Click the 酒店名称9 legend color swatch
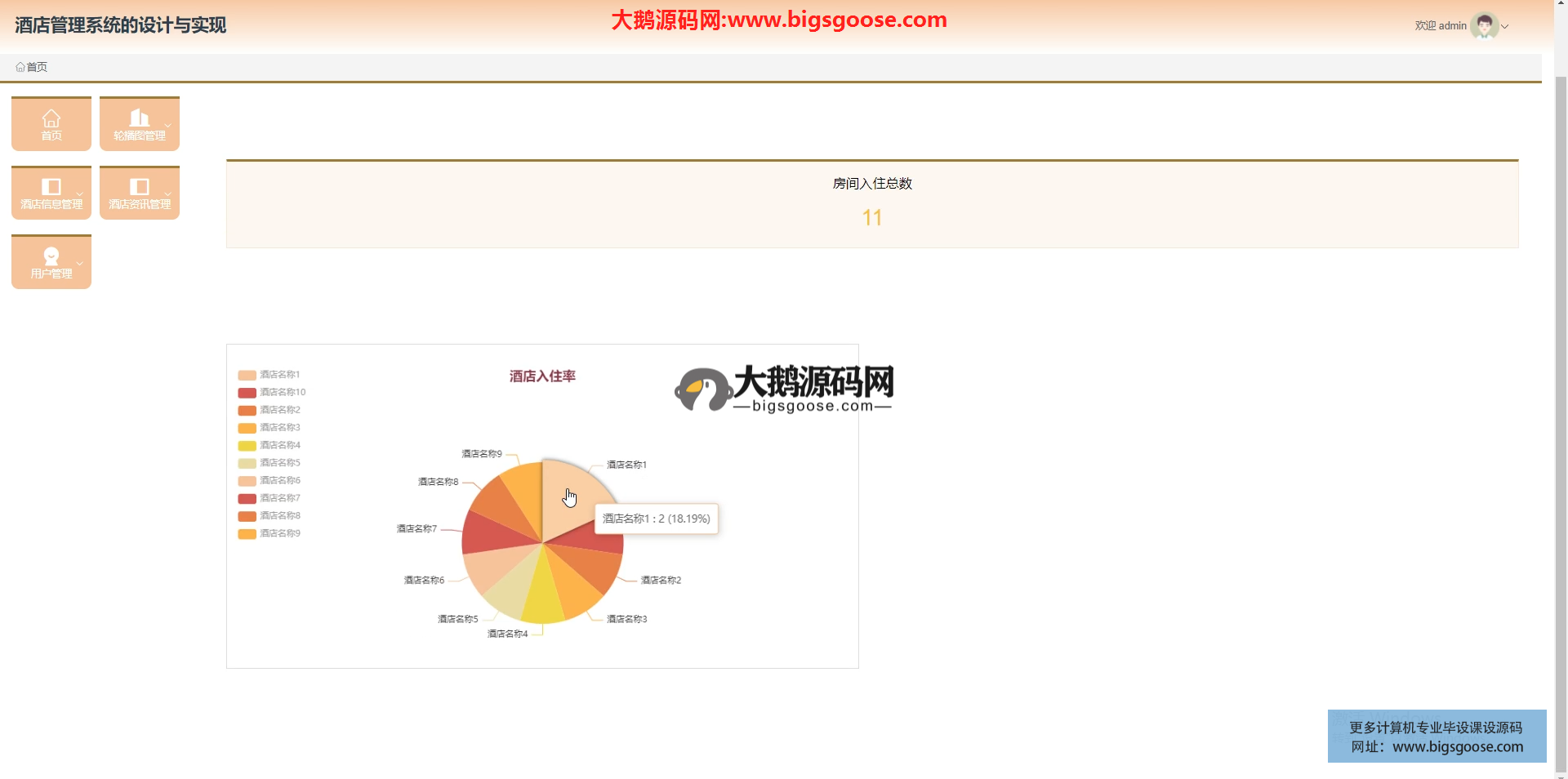 point(247,534)
